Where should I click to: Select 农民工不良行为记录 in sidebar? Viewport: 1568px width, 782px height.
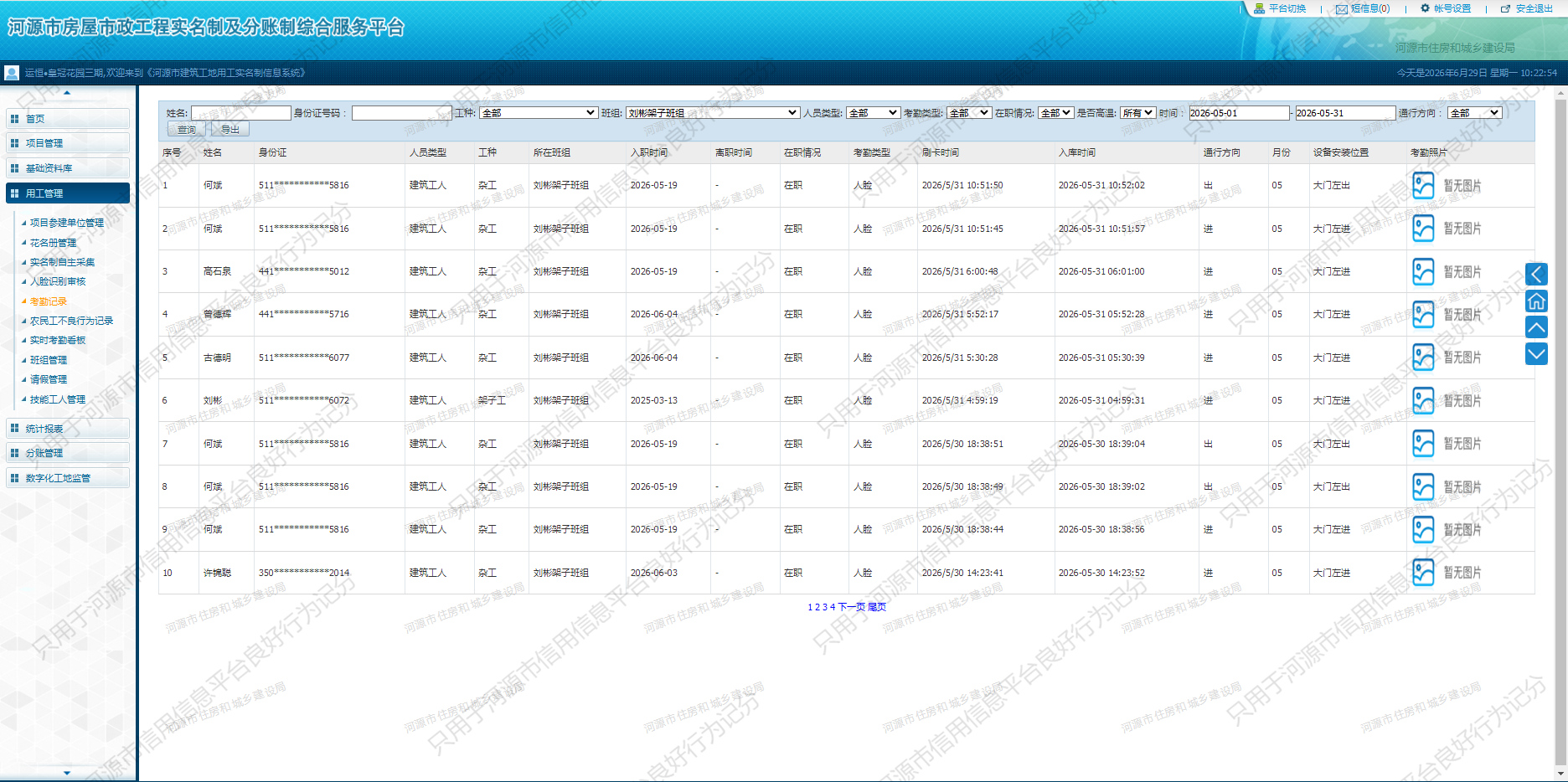(71, 321)
